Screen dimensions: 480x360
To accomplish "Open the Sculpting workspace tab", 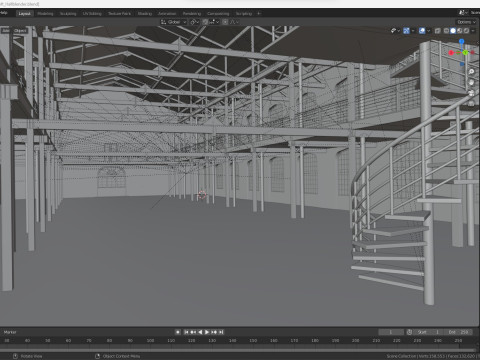I will pos(68,14).
